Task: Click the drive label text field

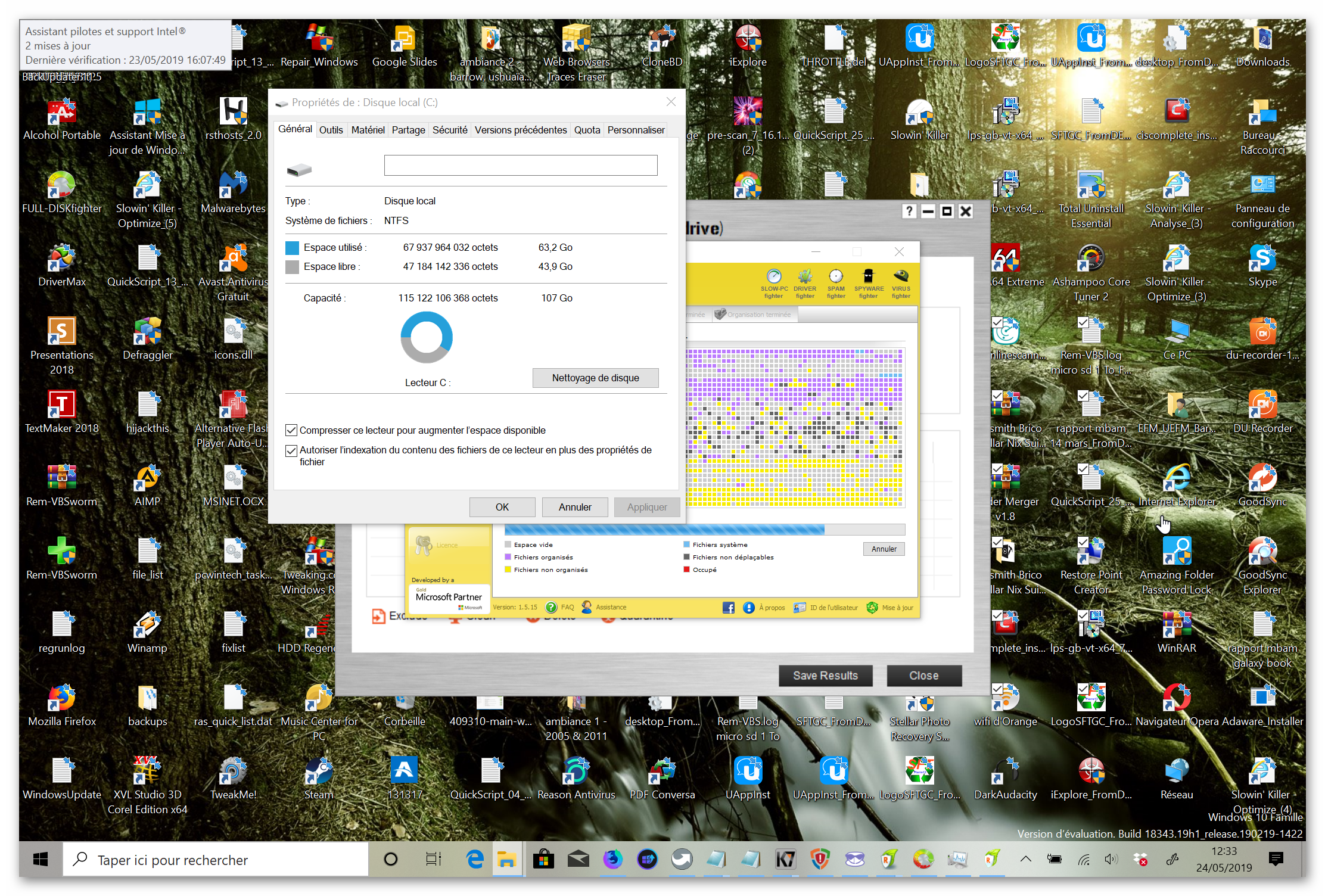Action: point(521,165)
